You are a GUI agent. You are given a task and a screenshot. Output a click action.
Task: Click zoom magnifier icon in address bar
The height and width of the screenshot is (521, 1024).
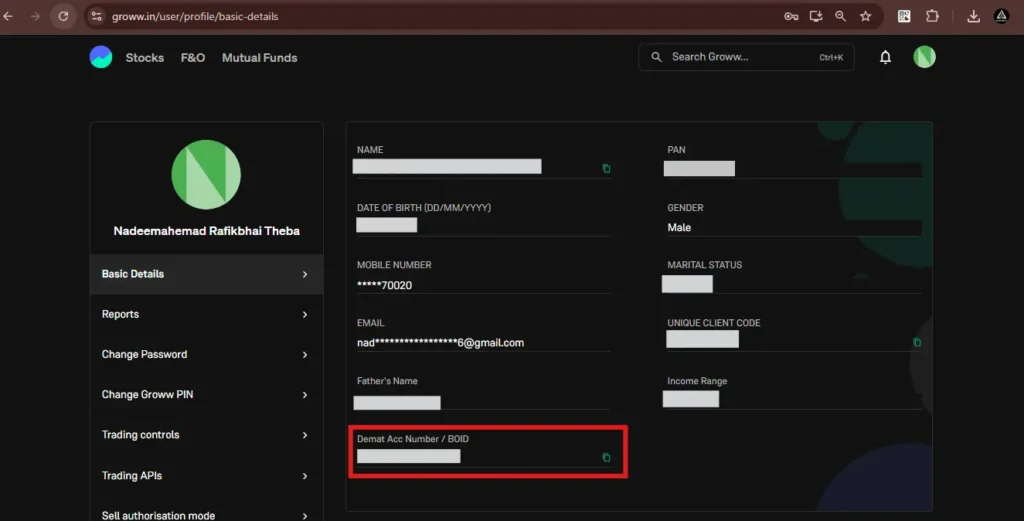coord(840,16)
